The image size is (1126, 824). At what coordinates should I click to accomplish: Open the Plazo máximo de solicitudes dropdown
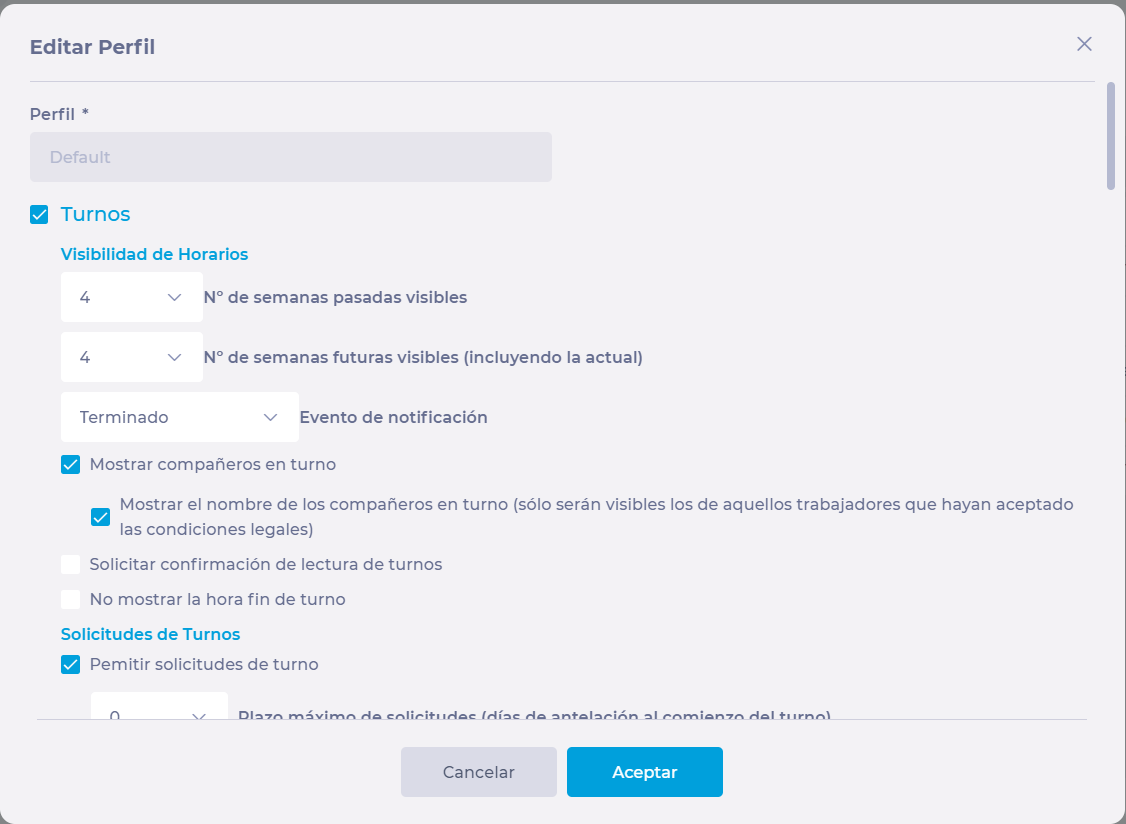tap(159, 706)
